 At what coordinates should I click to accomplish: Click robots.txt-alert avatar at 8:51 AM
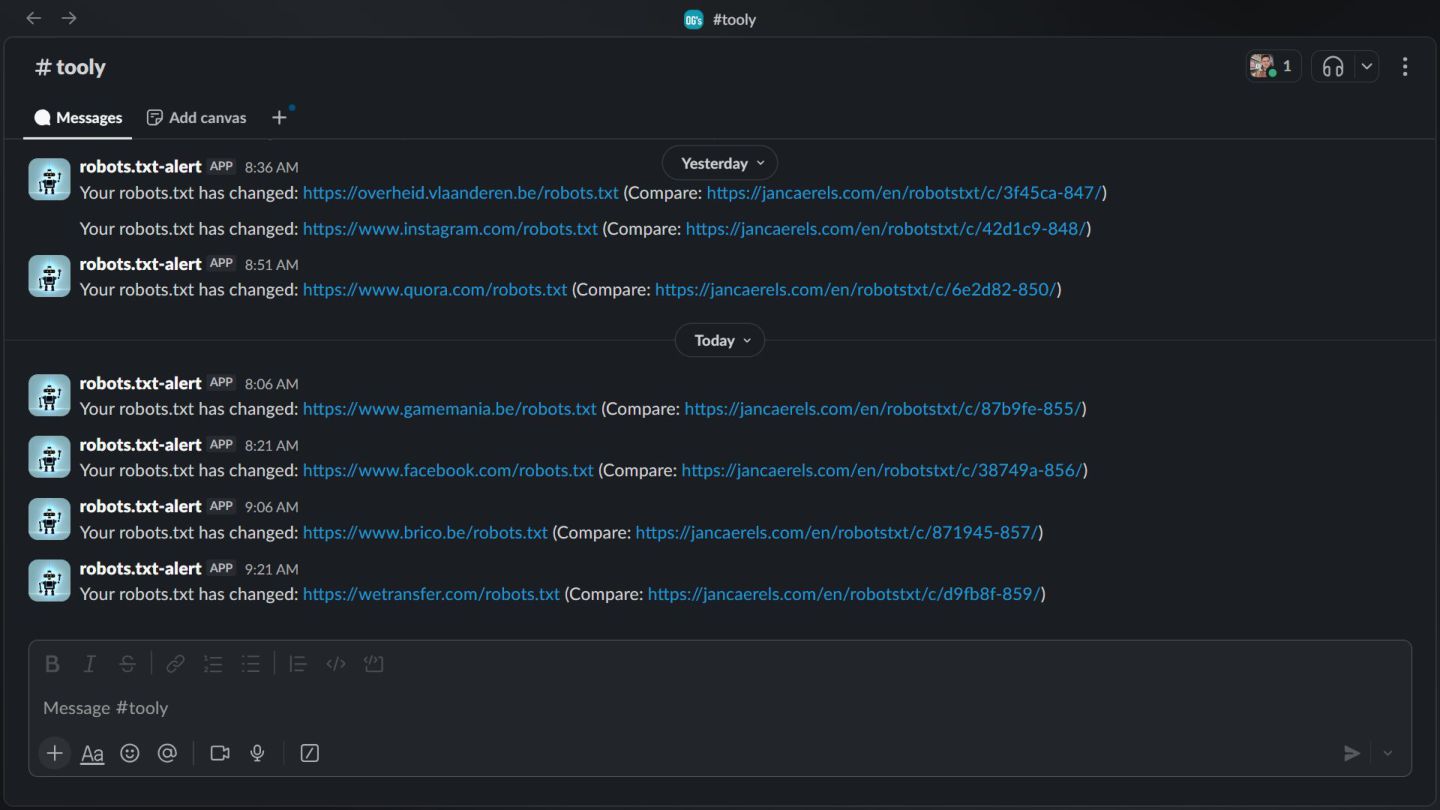[x=49, y=276]
